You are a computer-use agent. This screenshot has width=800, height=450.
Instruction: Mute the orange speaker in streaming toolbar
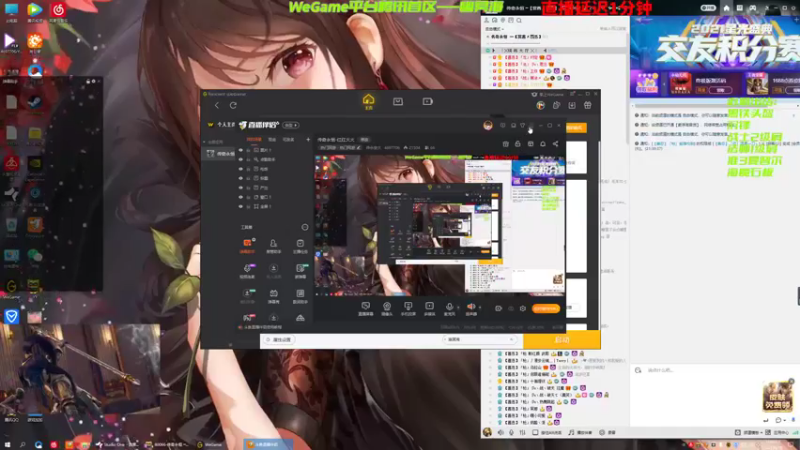click(x=471, y=308)
